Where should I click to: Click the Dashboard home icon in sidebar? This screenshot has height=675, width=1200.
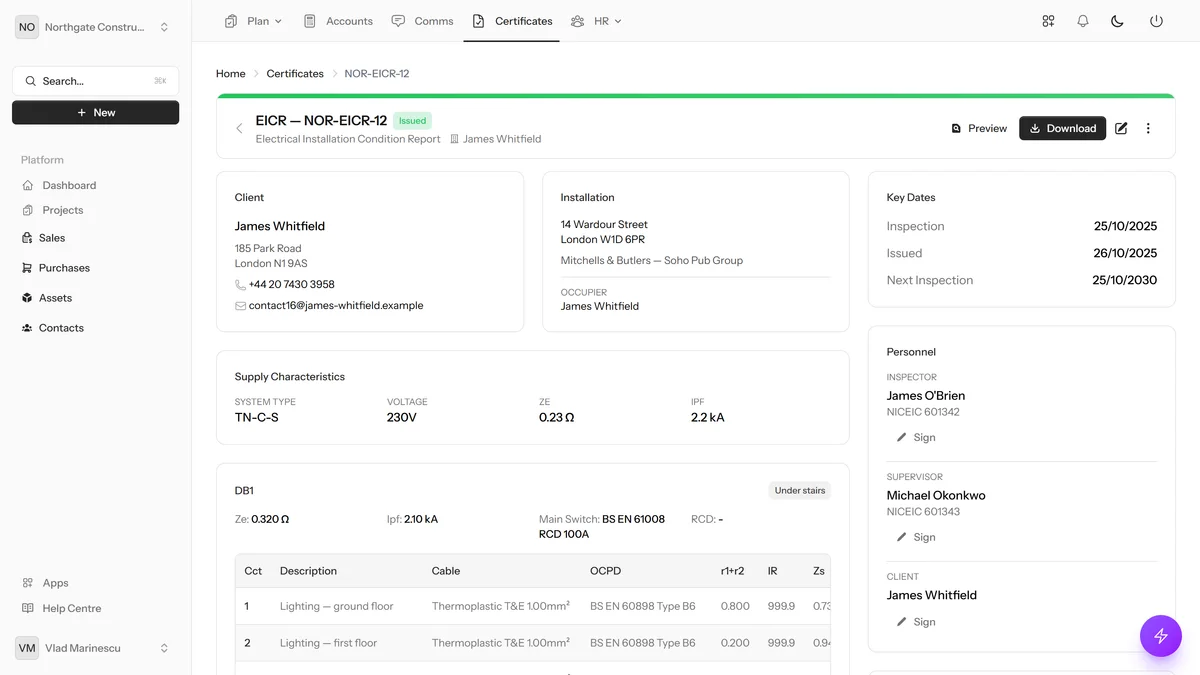[28, 185]
